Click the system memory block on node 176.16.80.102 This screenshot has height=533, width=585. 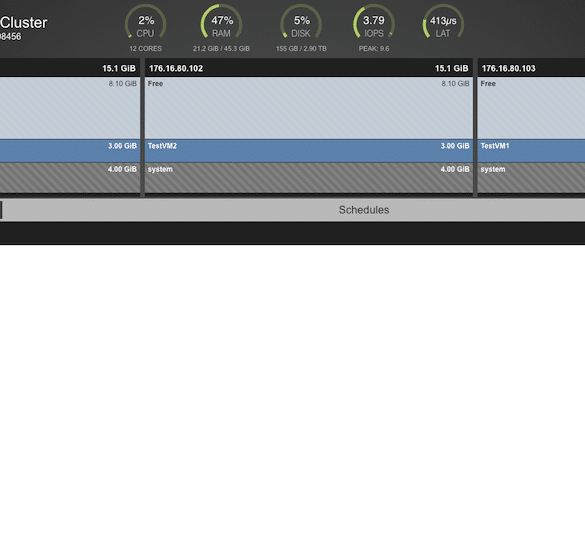(309, 178)
